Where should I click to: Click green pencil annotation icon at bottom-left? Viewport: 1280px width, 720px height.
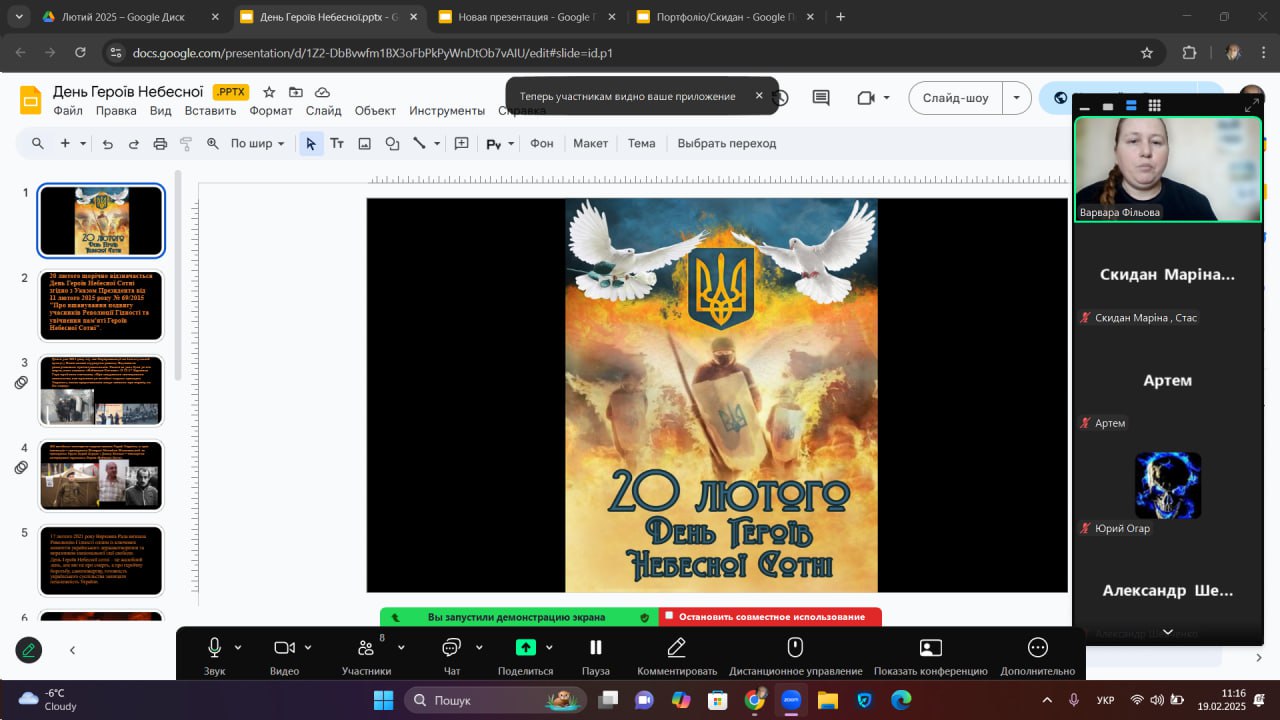pos(29,650)
